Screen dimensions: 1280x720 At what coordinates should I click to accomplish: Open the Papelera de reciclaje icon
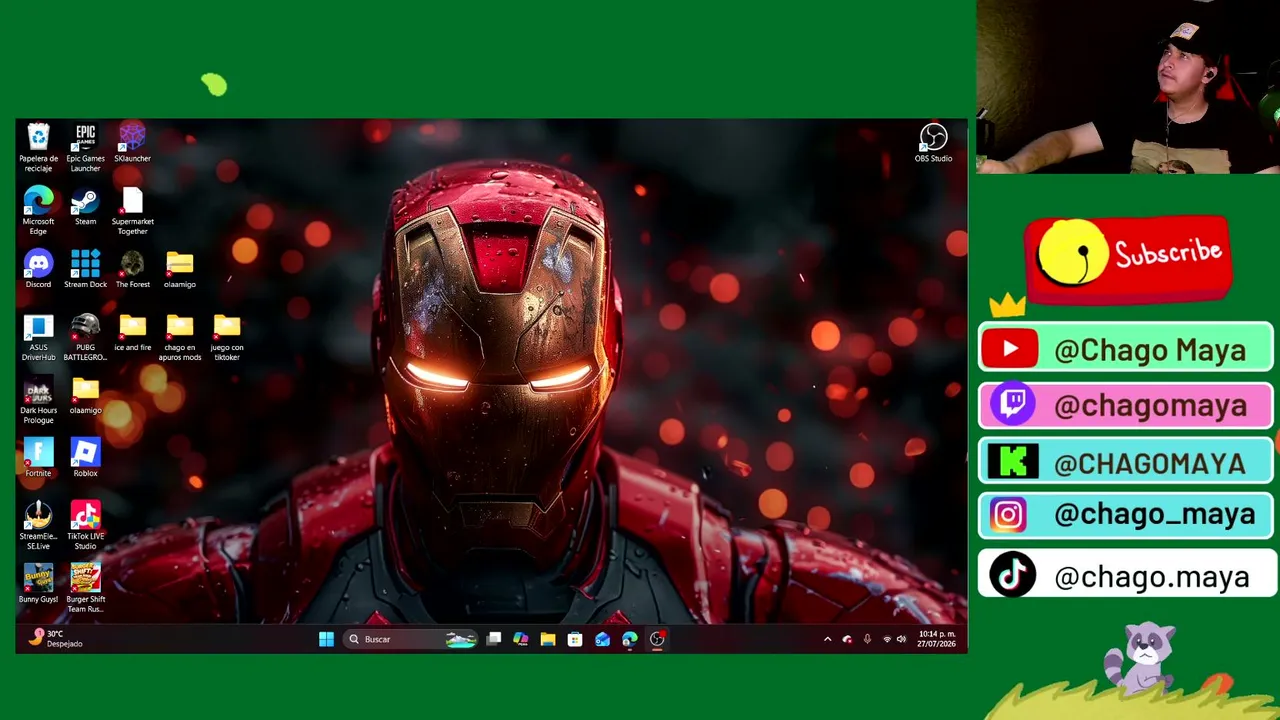point(38,148)
